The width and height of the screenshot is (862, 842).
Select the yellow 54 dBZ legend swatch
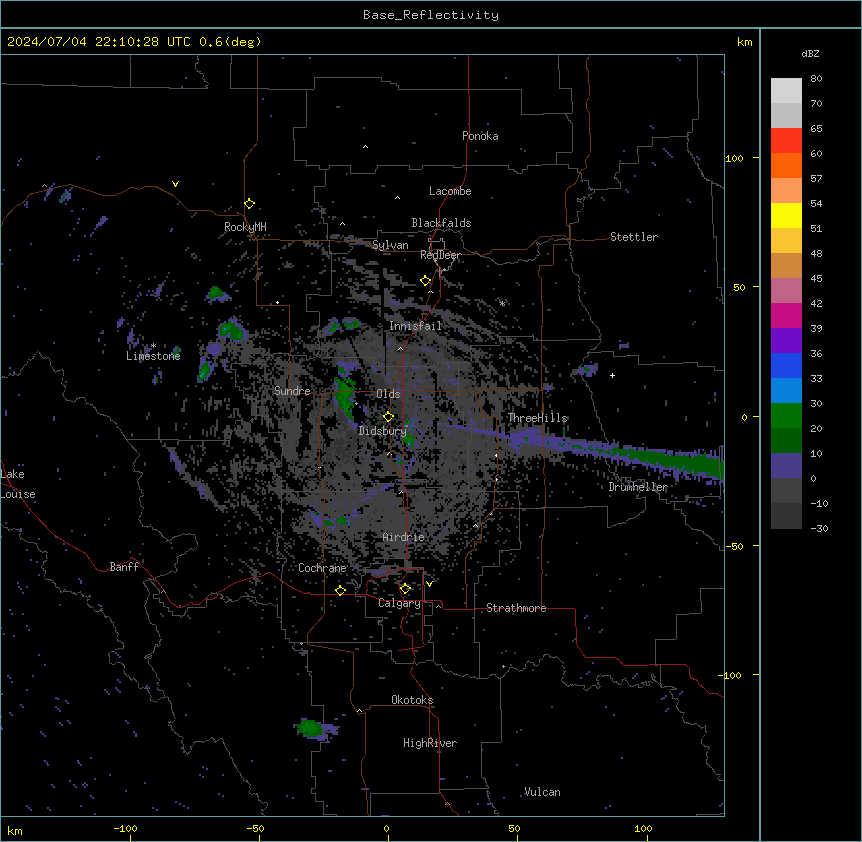(786, 215)
